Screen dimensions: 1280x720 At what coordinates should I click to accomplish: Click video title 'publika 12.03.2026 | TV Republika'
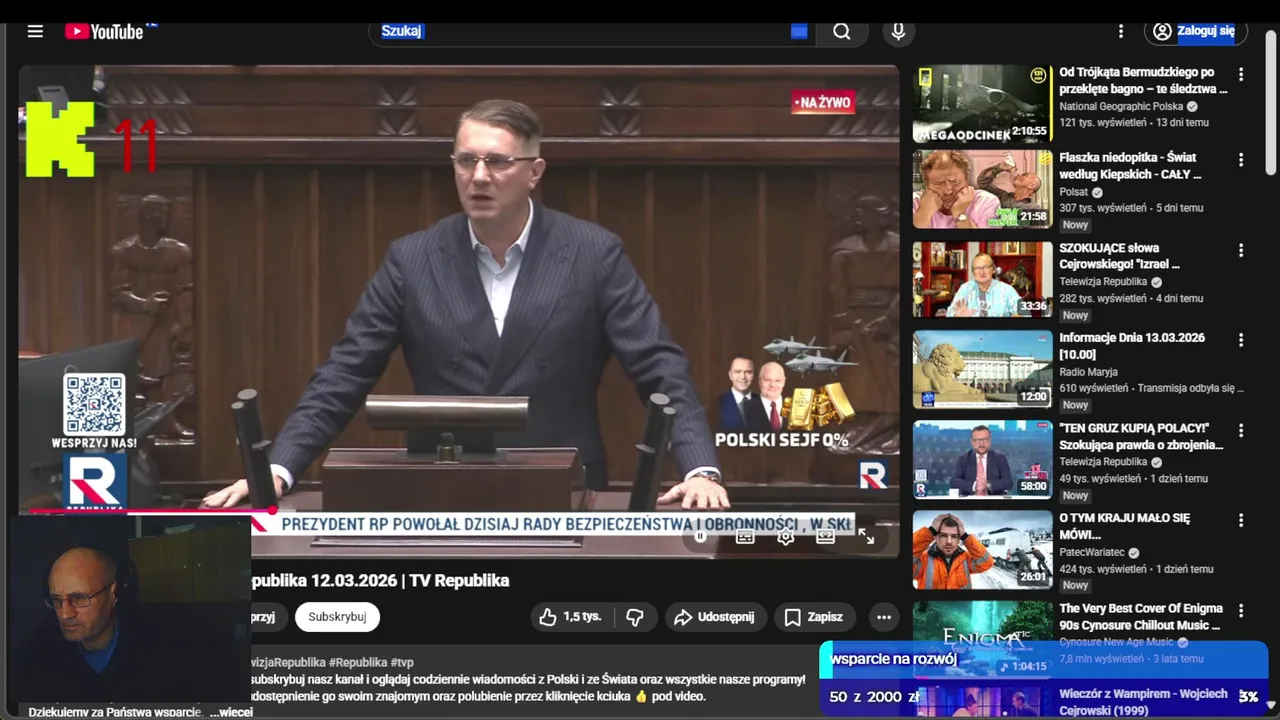(x=380, y=581)
